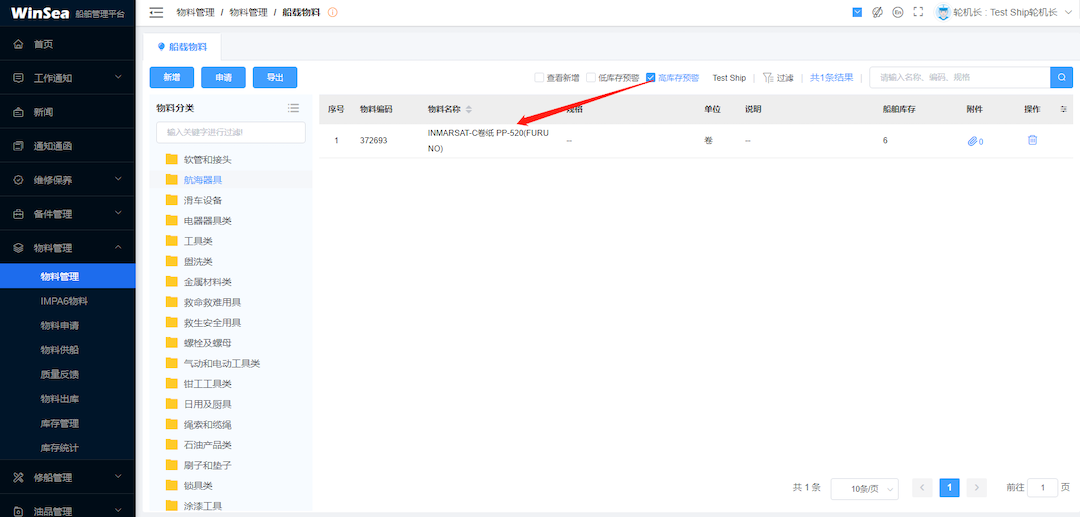Click the previous page arrow button
This screenshot has height=517, width=1080.
(922, 488)
